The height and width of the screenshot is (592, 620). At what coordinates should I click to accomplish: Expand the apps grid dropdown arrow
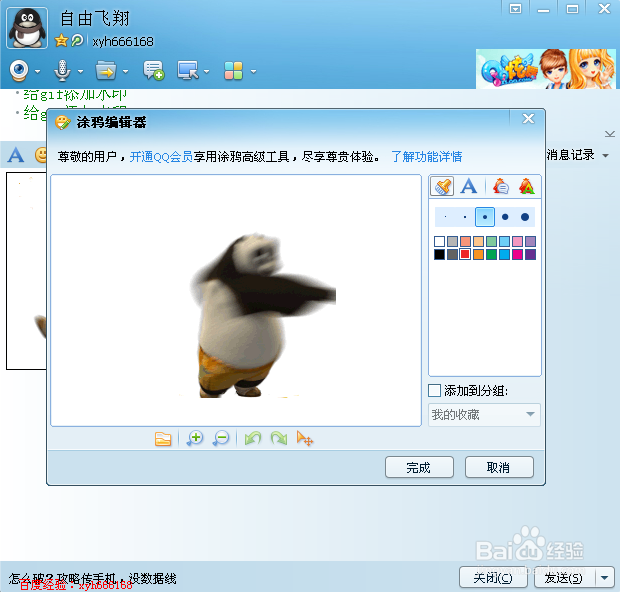tap(253, 72)
